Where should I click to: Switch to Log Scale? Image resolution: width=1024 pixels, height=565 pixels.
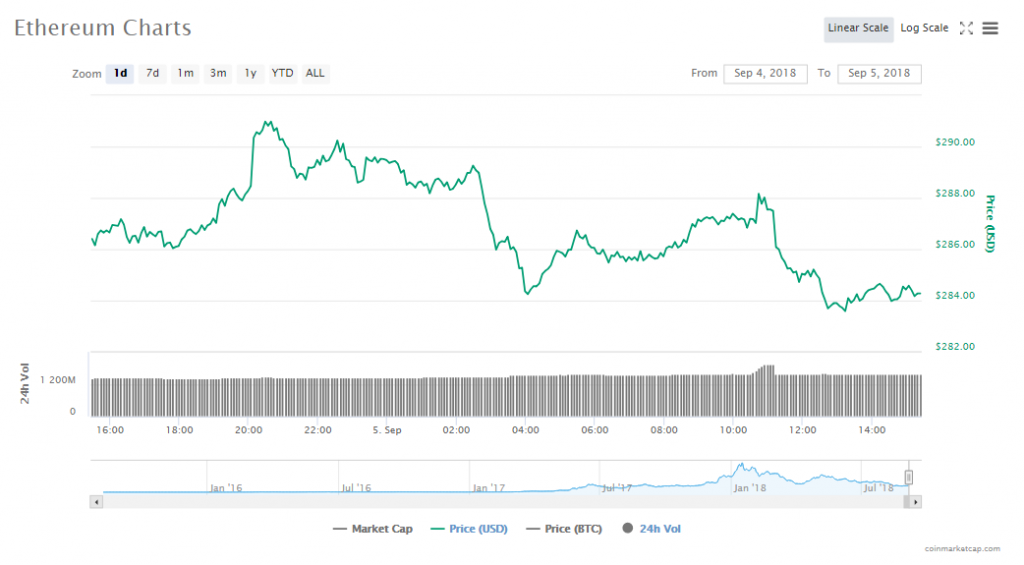point(924,28)
